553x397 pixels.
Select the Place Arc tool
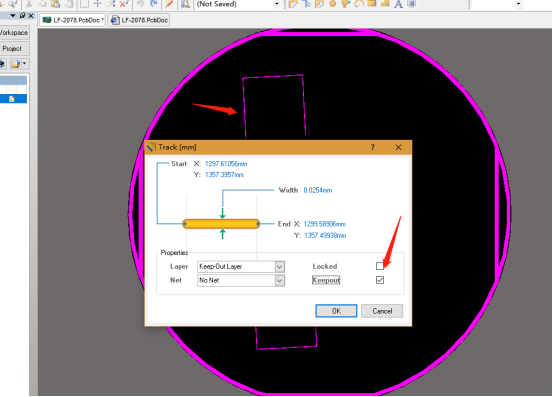359,4
